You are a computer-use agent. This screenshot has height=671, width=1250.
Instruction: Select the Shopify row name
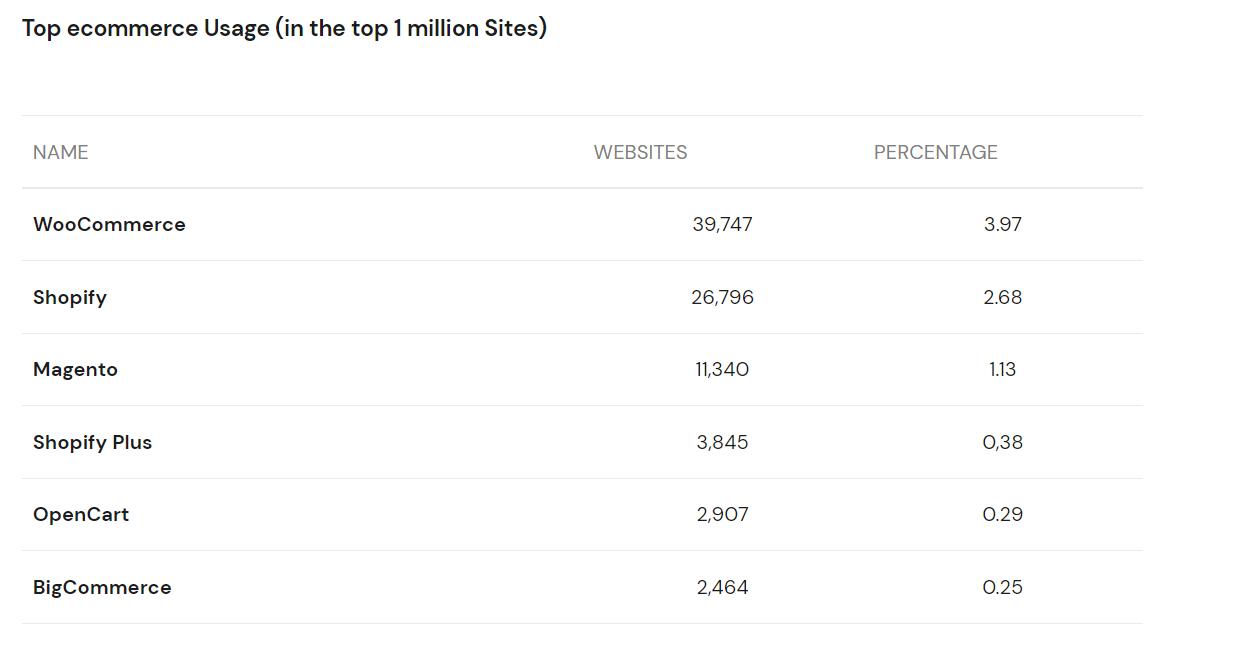pos(70,297)
